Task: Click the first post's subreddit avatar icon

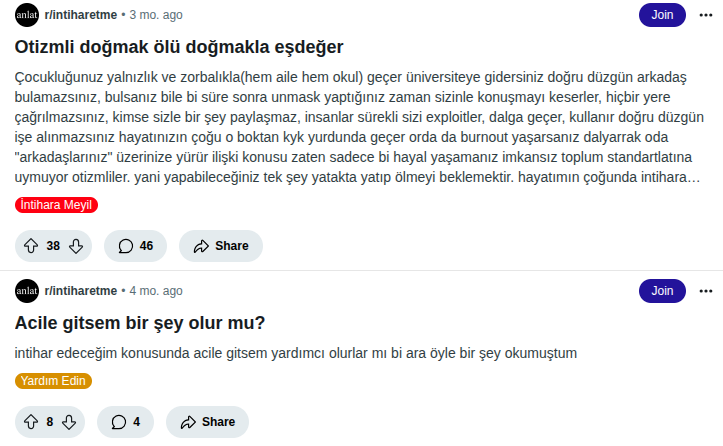Action: pyautogui.click(x=27, y=15)
